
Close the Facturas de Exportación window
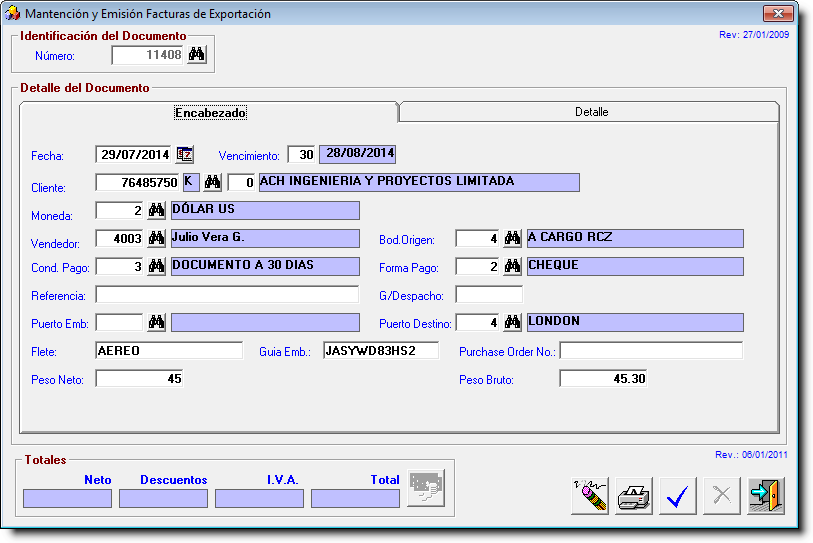point(778,13)
